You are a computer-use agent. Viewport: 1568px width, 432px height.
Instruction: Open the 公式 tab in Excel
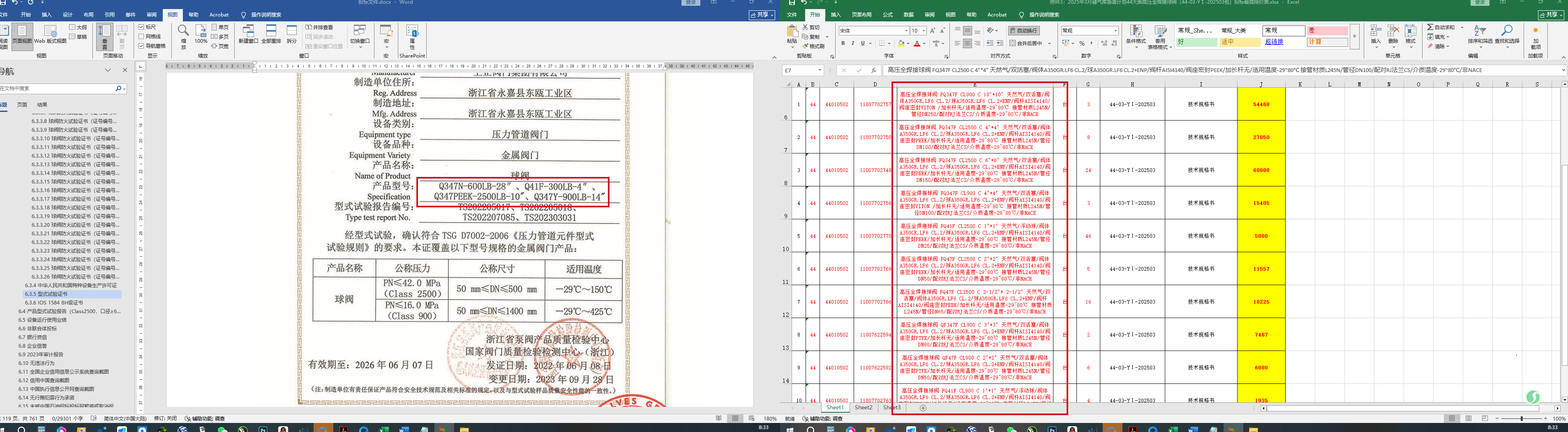coord(888,15)
